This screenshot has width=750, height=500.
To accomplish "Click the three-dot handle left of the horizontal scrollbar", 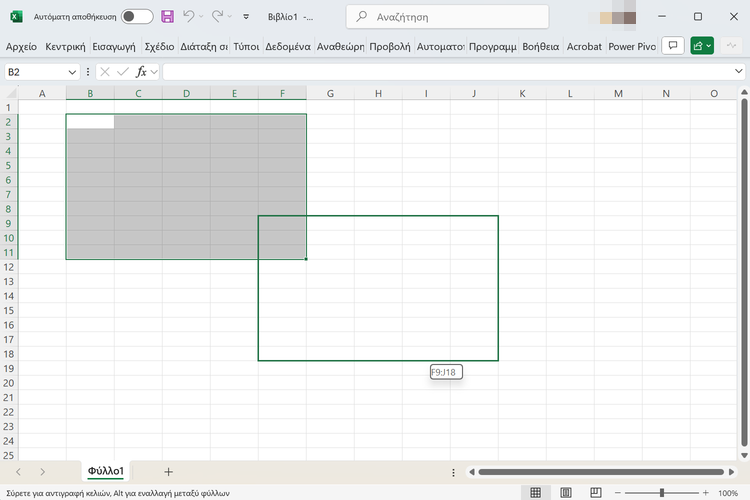I will (453, 472).
